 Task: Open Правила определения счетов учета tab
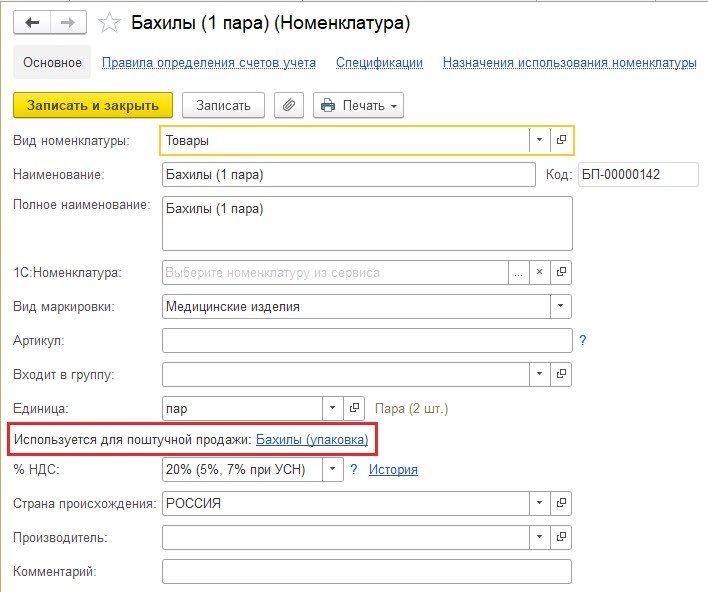209,62
